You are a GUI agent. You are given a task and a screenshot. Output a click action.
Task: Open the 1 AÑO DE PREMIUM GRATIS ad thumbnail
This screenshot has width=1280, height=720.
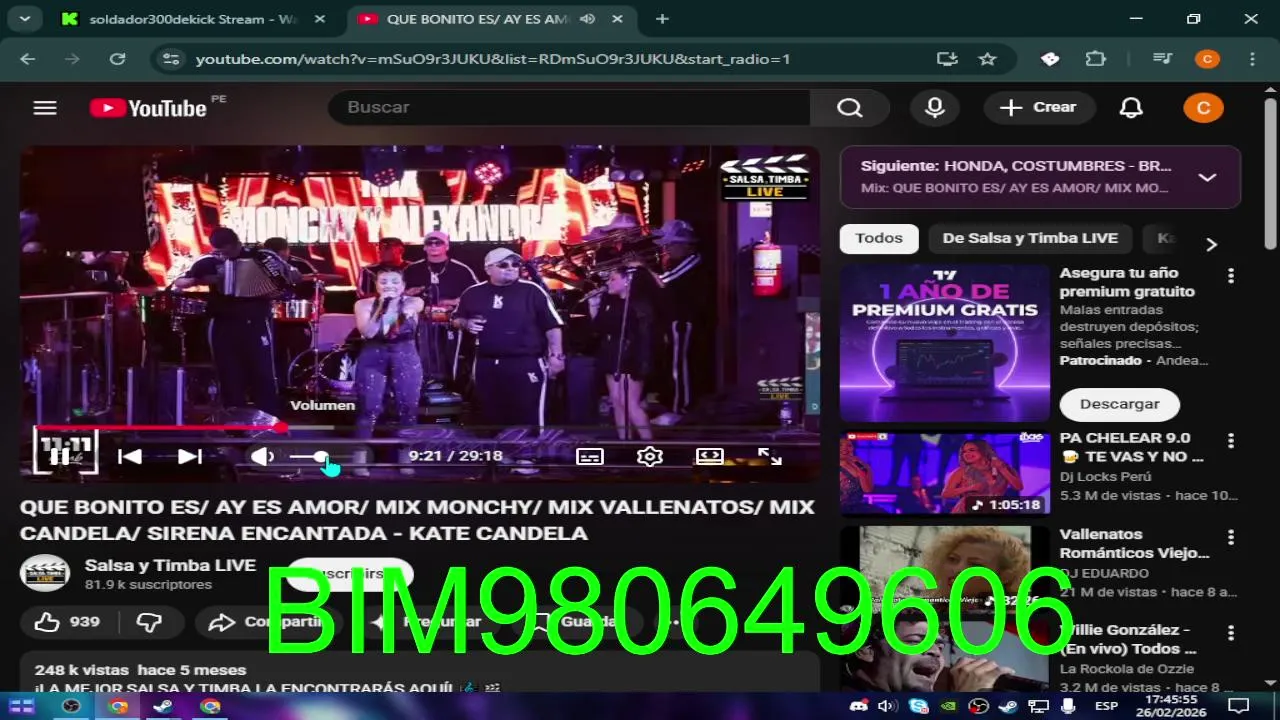click(x=945, y=343)
